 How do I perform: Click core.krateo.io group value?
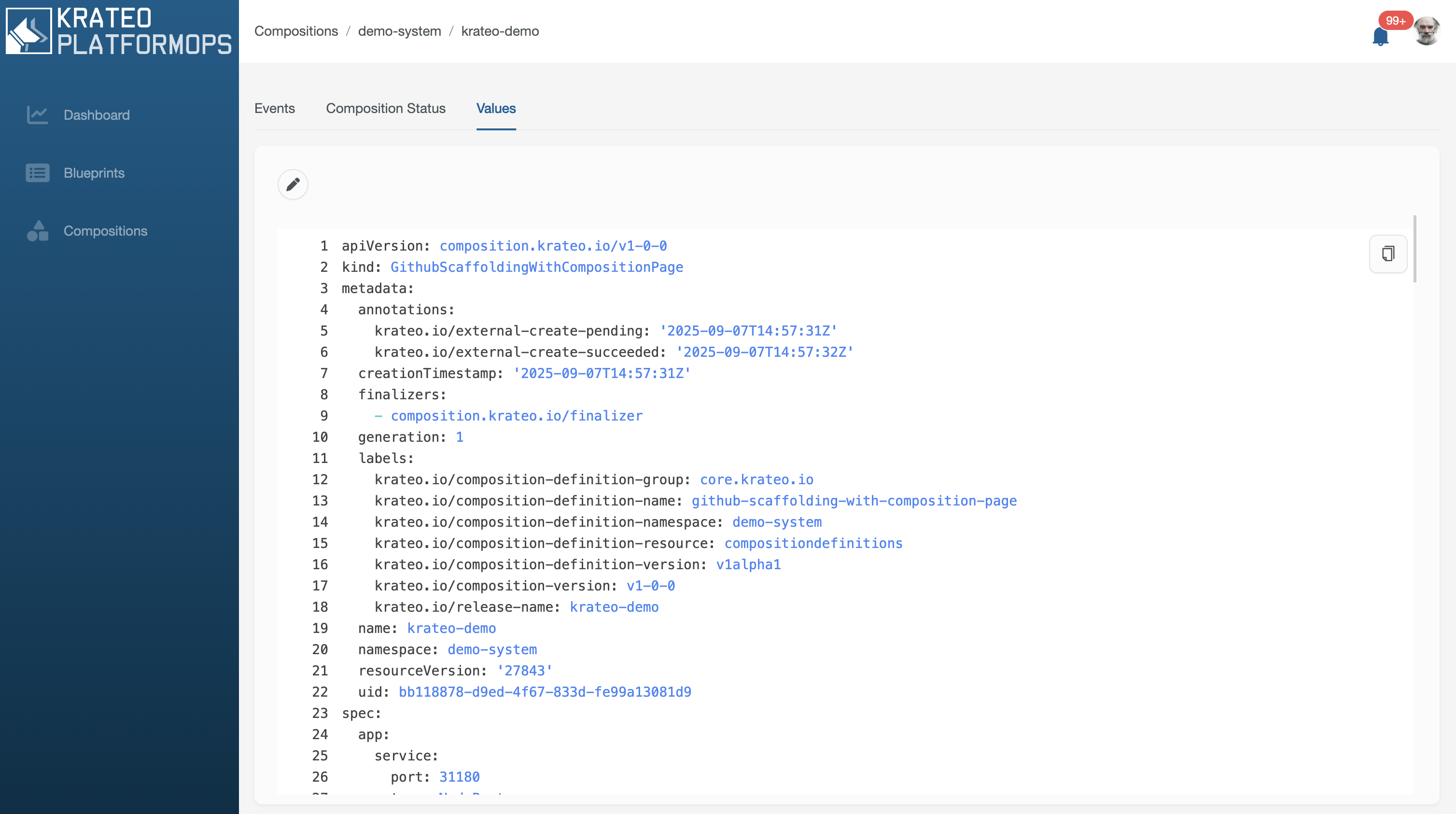coord(757,480)
